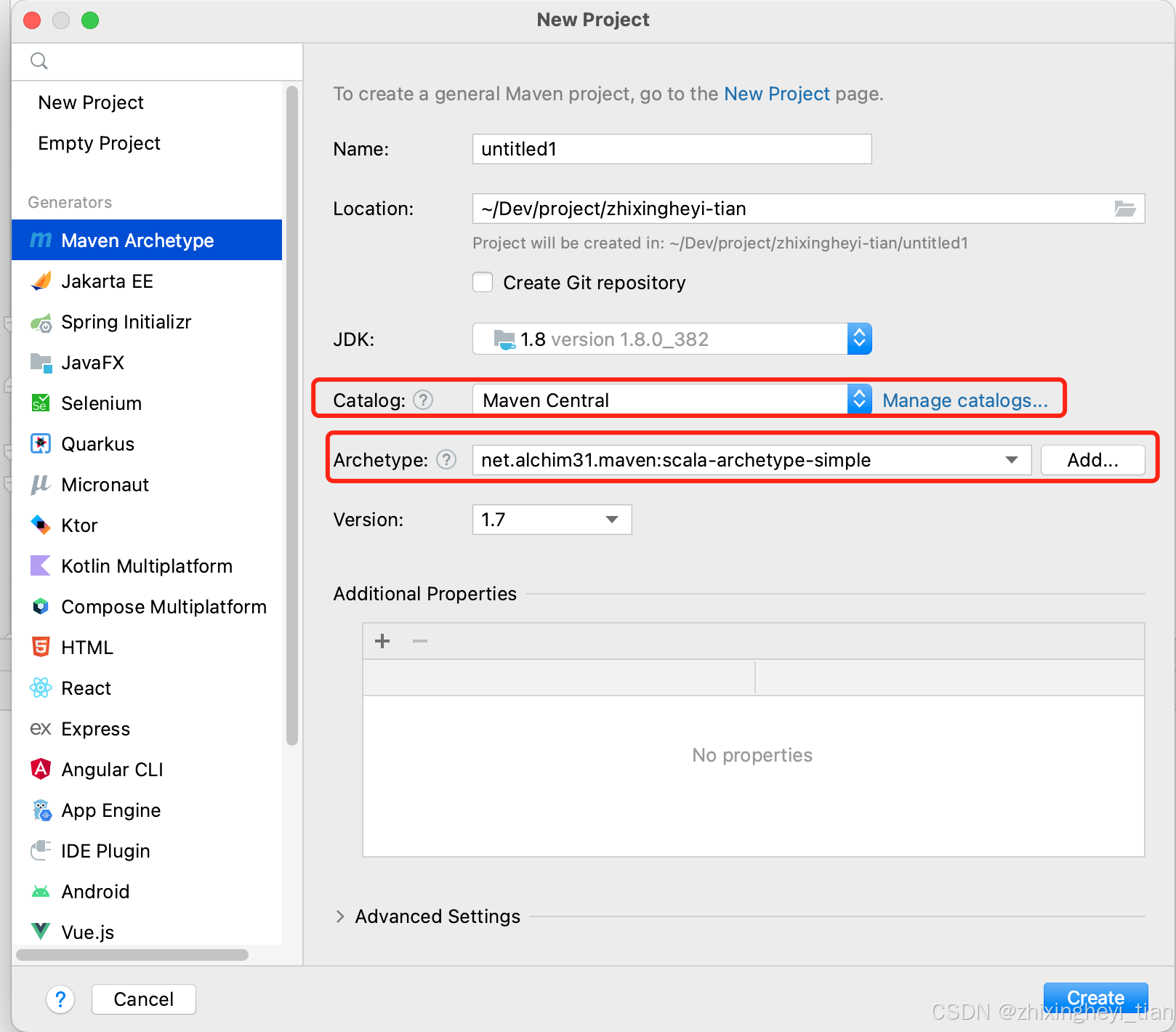This screenshot has width=1176, height=1032.
Task: Click the Angular CLI red shield icon
Action: [x=41, y=769]
